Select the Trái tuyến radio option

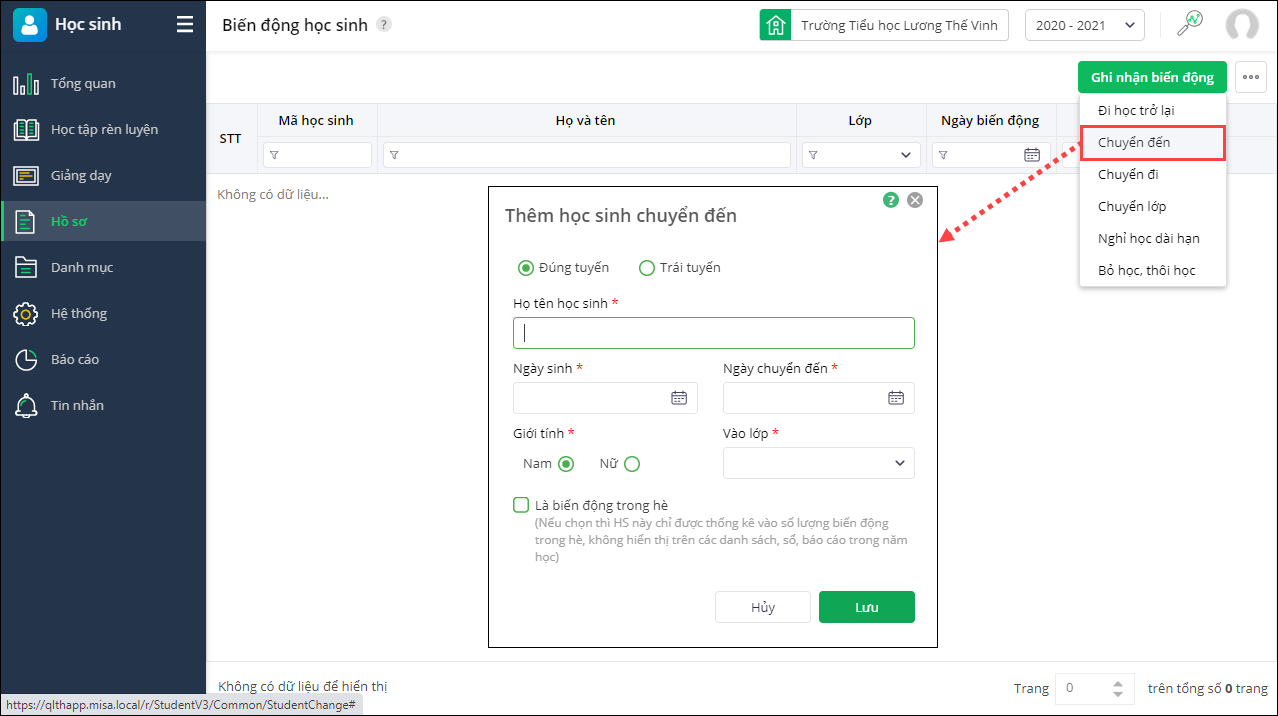tap(647, 268)
